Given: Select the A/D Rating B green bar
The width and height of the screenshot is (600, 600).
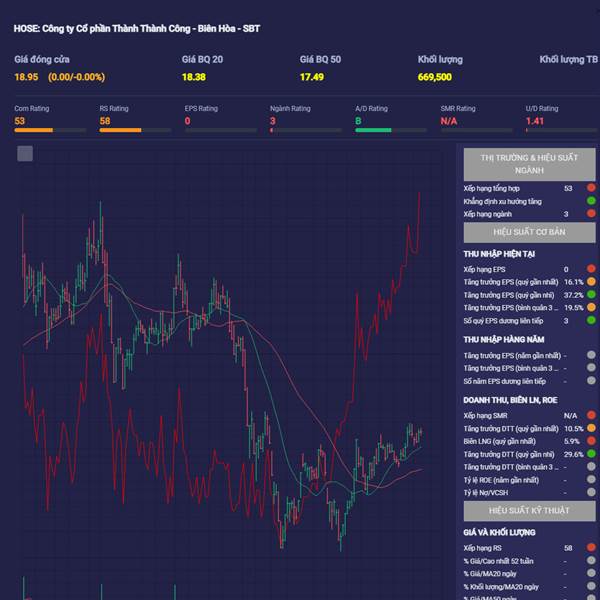Looking at the screenshot, I should [x=391, y=130].
